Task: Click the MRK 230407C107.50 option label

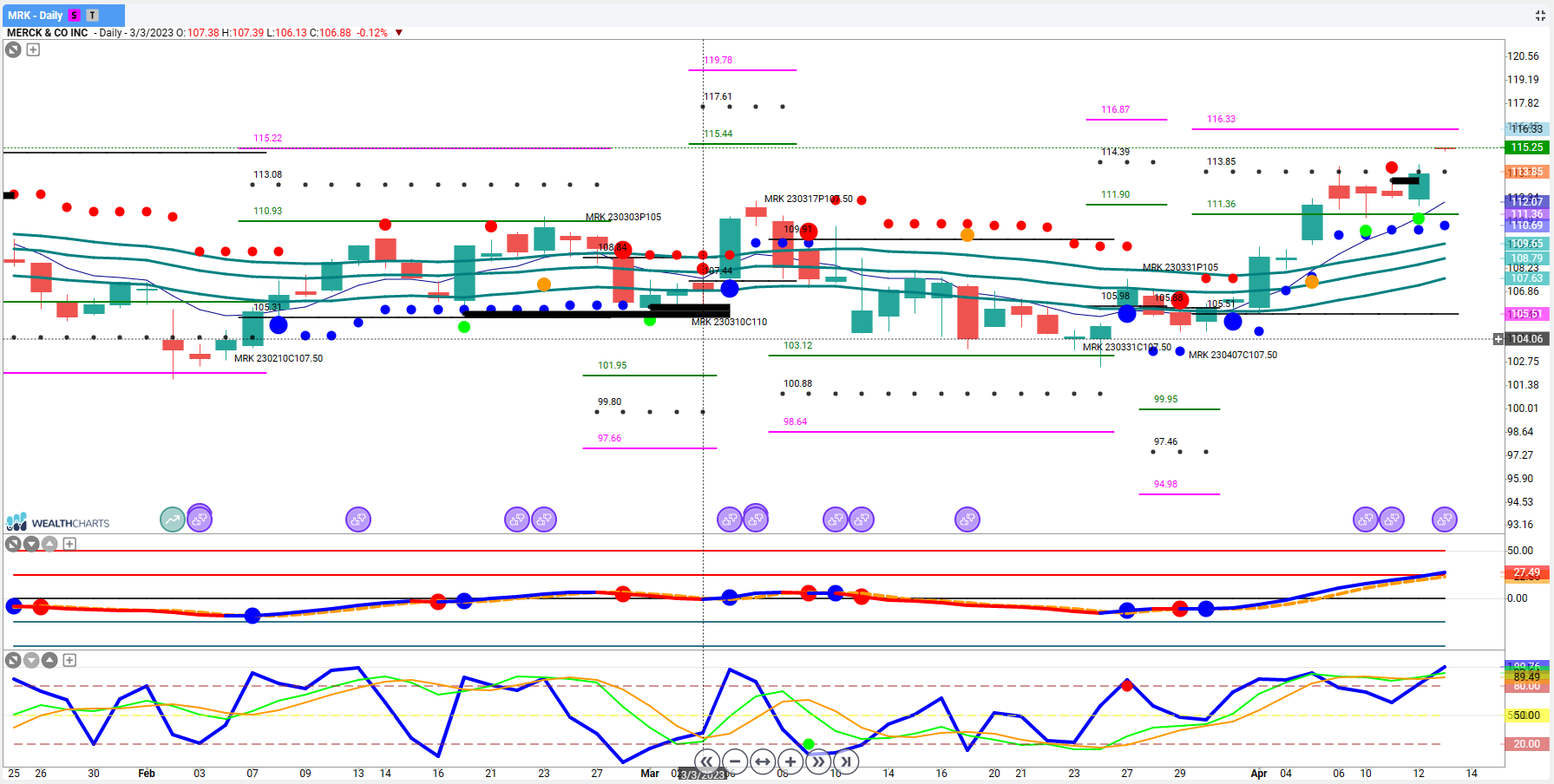Action: coord(1233,355)
